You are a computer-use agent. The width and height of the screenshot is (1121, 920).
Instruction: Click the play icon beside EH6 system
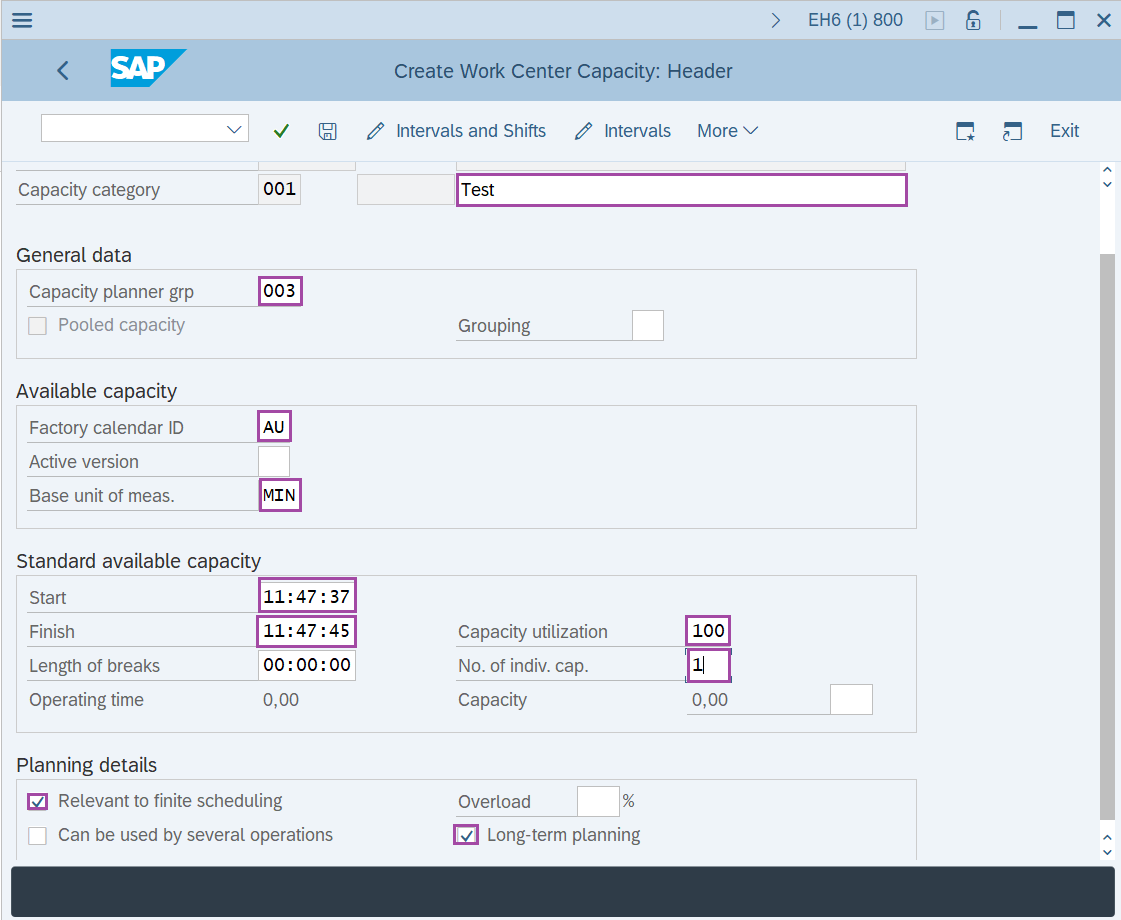tap(935, 20)
